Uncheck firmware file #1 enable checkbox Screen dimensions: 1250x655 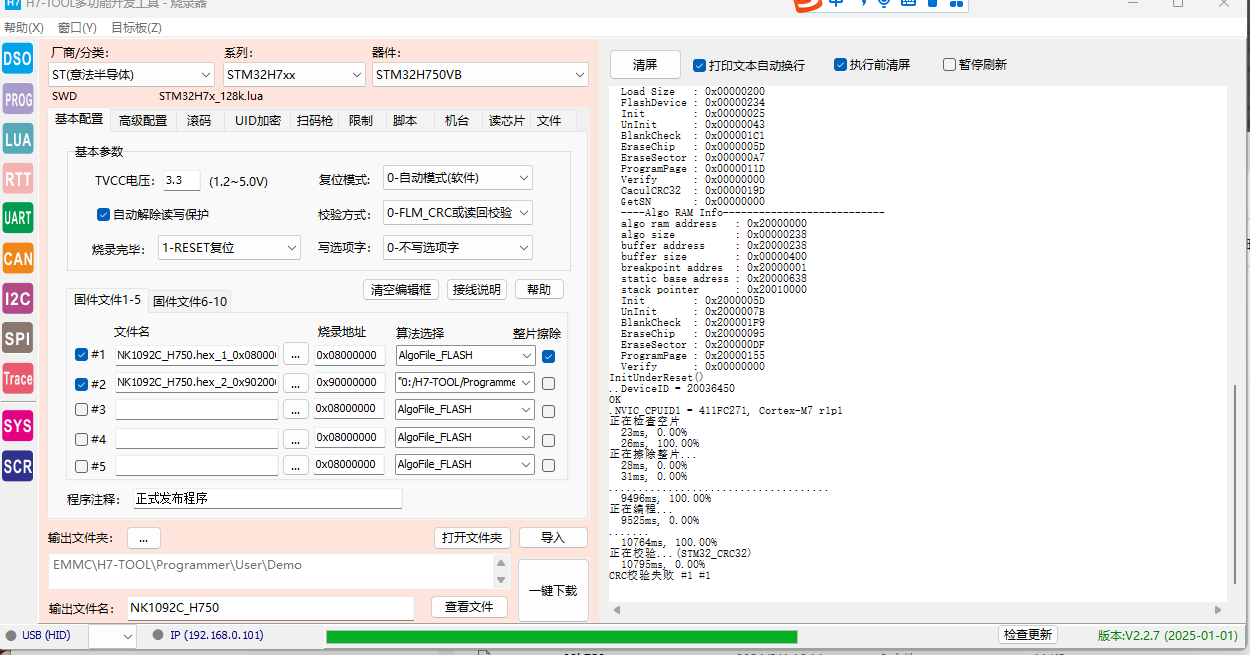(x=81, y=354)
